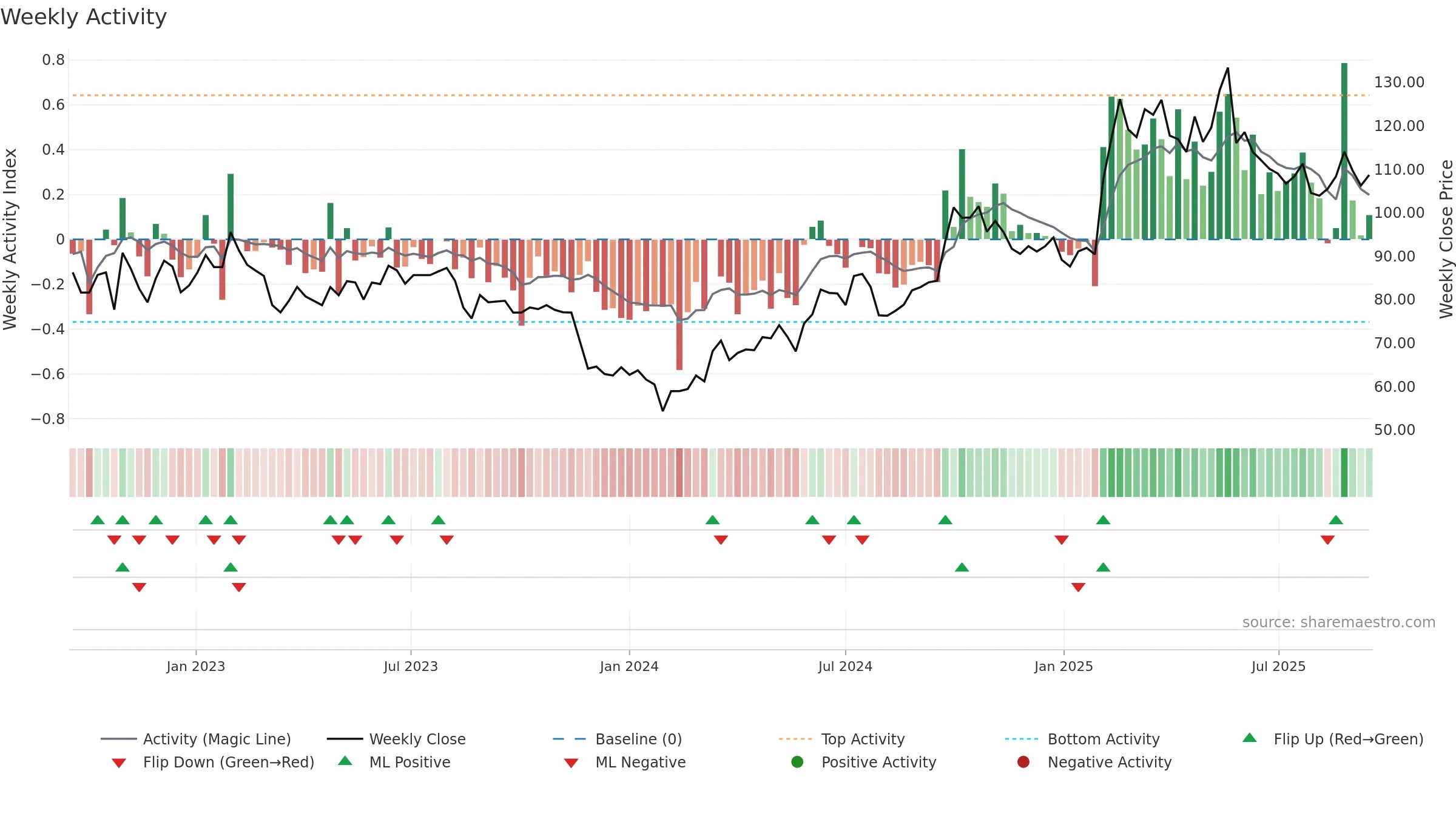Click the Jan 2023 x-axis label
Image resolution: width=1456 pixels, height=819 pixels.
pyautogui.click(x=196, y=666)
